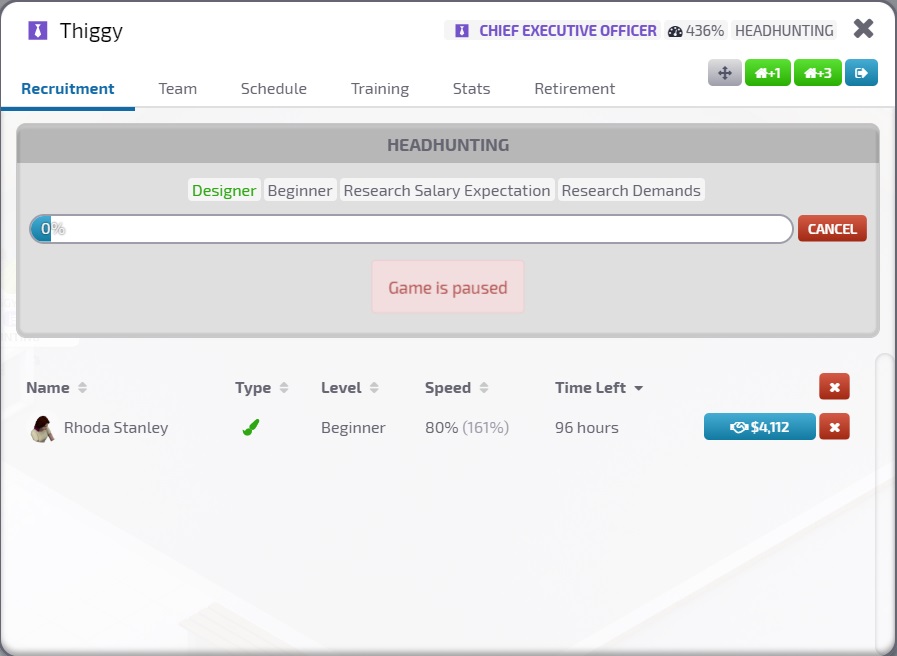View the Stats tab

[471, 89]
